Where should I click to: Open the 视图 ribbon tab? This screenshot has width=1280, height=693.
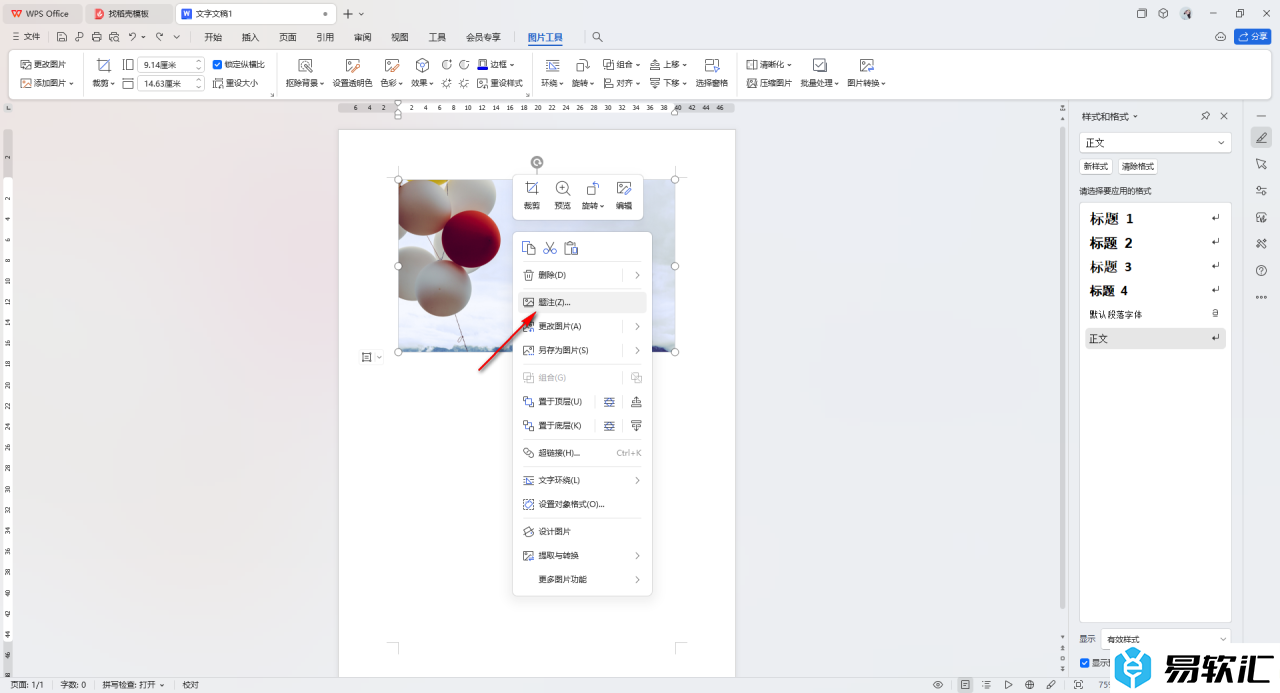(400, 37)
